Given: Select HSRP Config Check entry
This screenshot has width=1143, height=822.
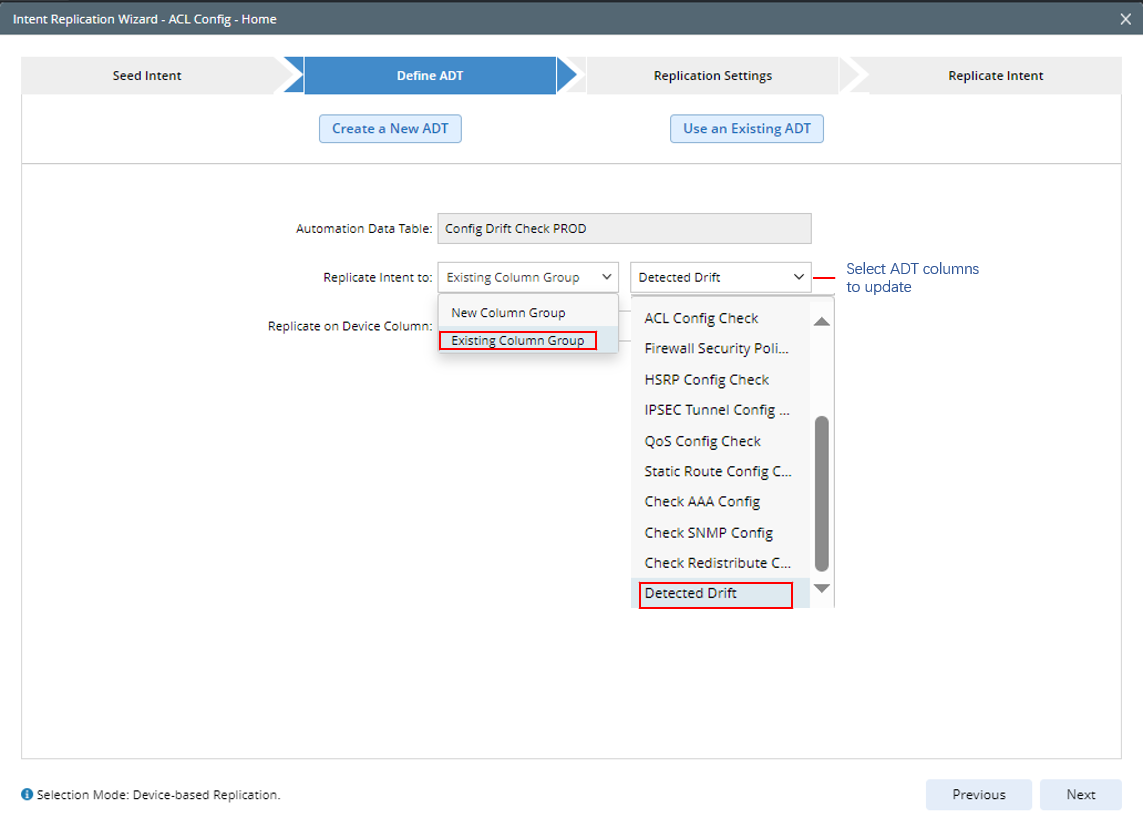Looking at the screenshot, I should (x=706, y=380).
